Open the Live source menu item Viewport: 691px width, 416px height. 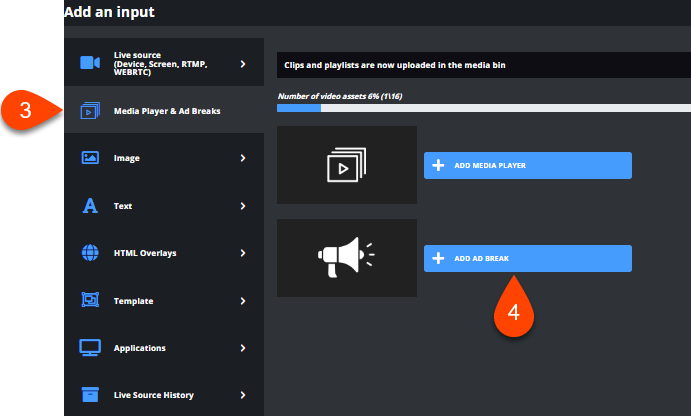(x=164, y=63)
